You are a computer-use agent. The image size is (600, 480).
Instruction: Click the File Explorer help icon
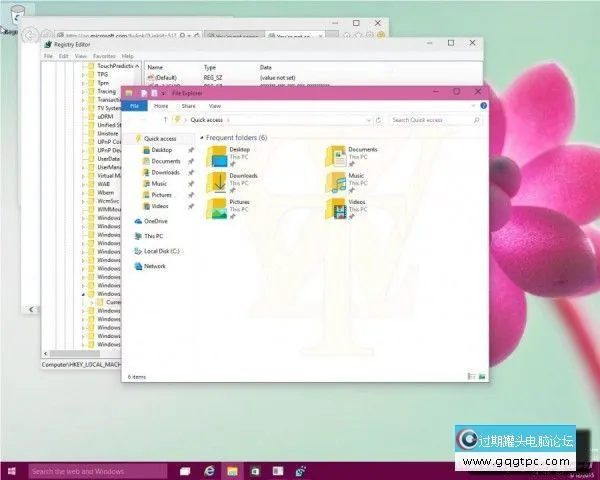click(x=483, y=104)
